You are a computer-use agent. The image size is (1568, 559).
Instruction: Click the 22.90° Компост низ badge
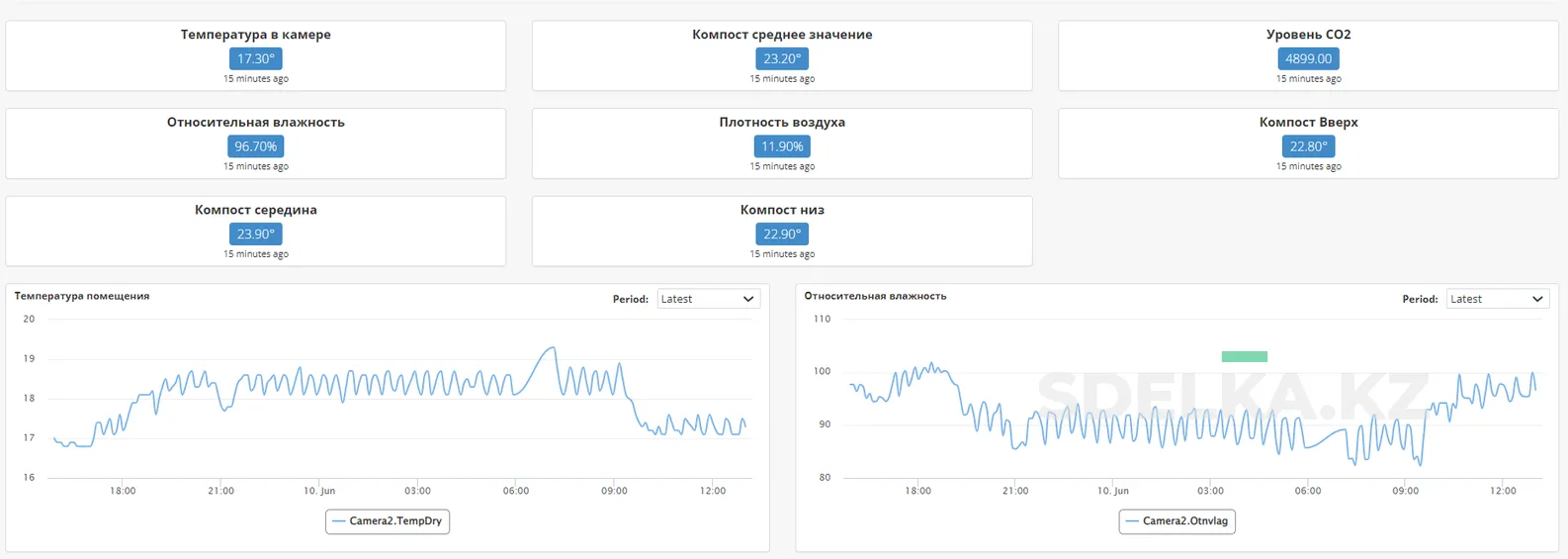[782, 234]
